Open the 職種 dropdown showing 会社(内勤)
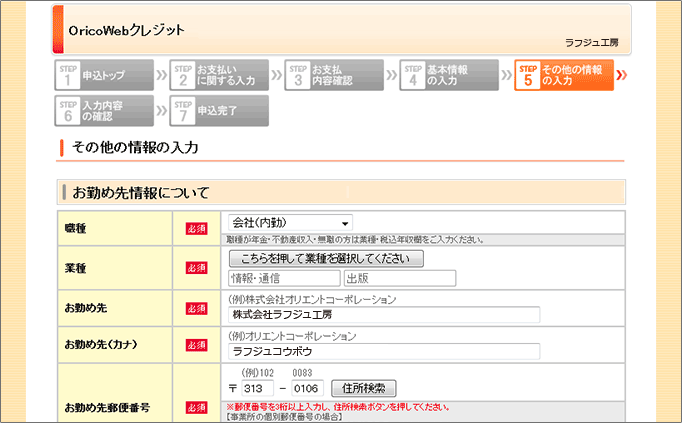This screenshot has width=682, height=423. click(x=291, y=223)
